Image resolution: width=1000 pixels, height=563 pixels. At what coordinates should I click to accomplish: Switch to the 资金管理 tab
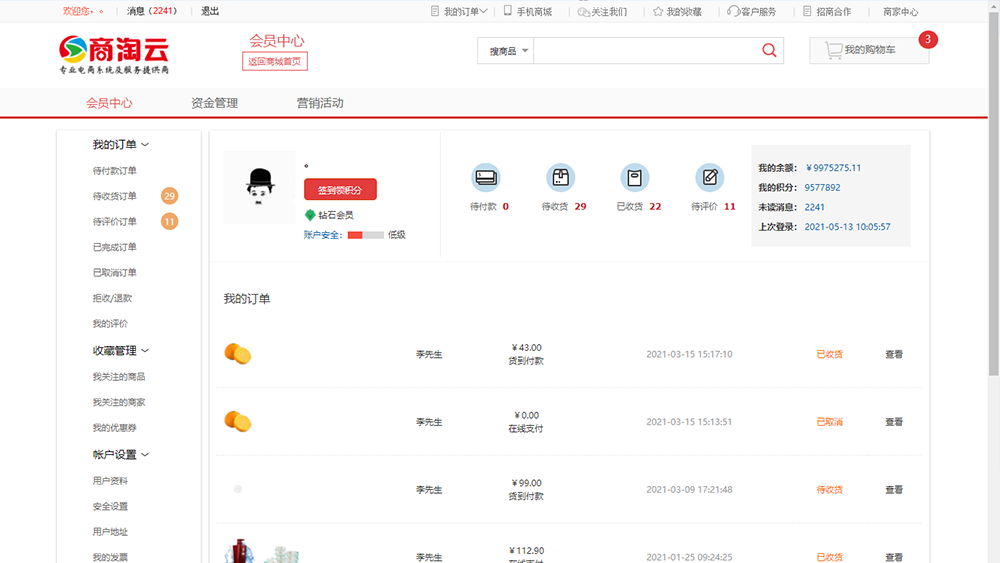(x=214, y=103)
